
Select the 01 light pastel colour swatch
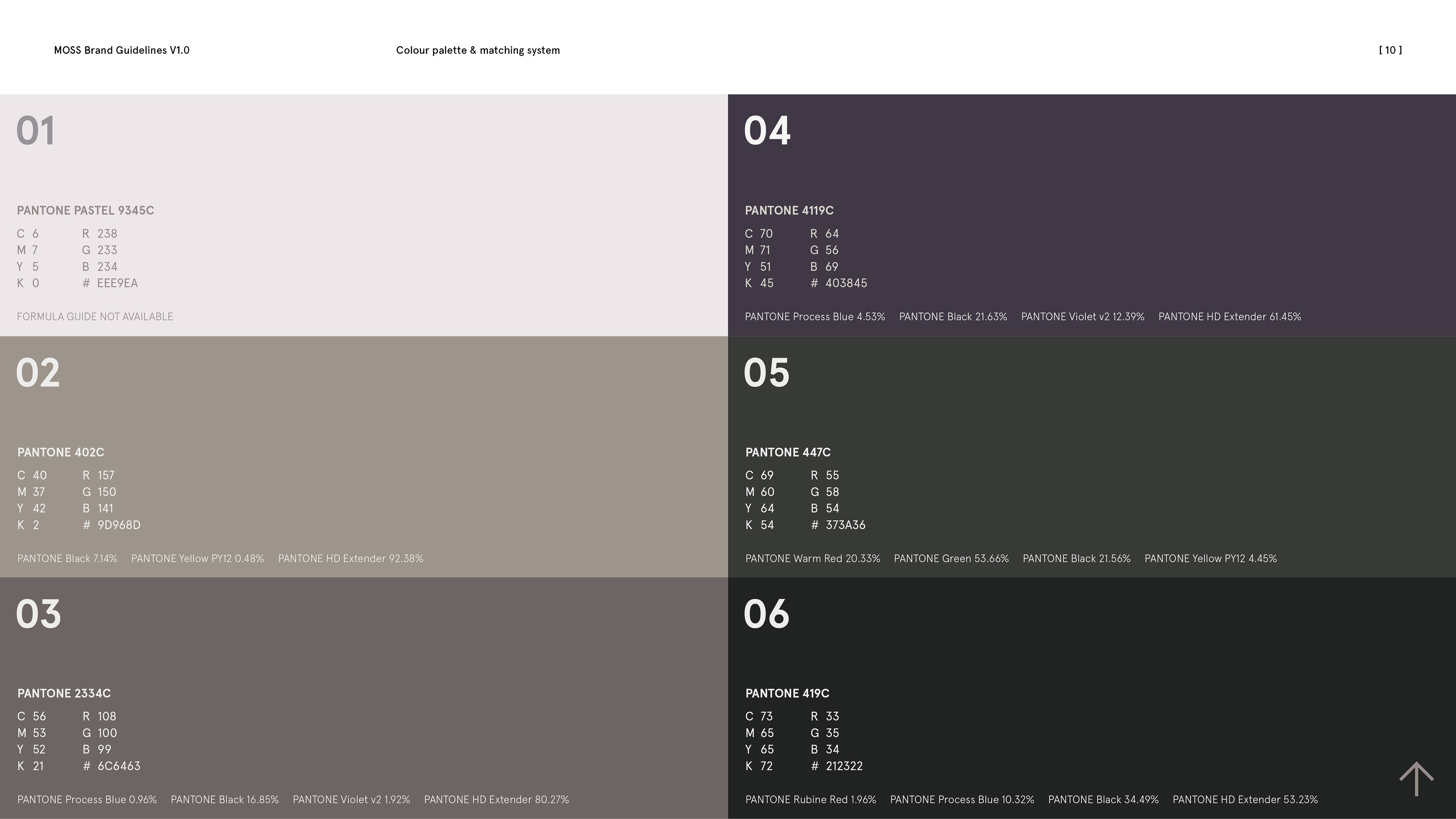tap(364, 215)
